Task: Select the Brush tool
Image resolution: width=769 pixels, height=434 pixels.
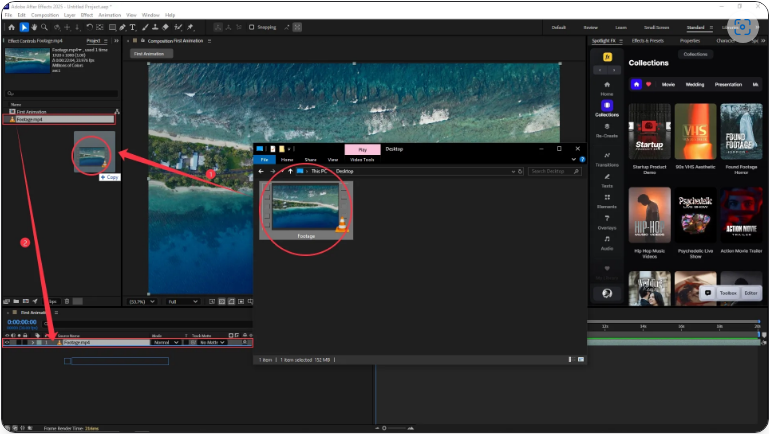Action: pyautogui.click(x=145, y=27)
